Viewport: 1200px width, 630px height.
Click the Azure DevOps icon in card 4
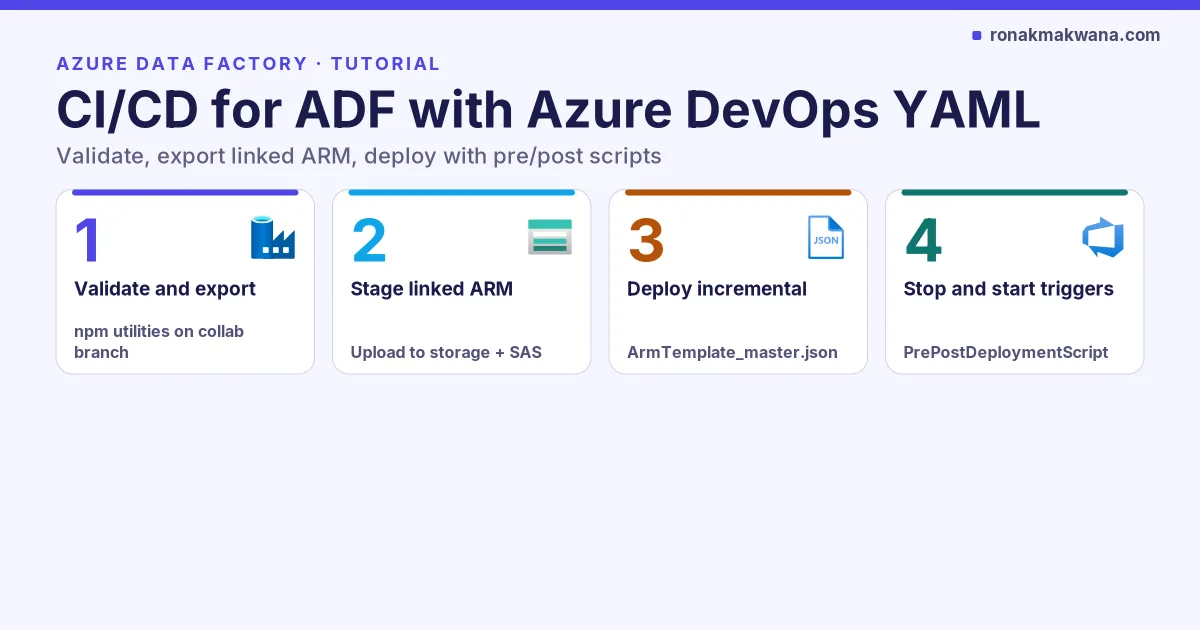[1103, 238]
